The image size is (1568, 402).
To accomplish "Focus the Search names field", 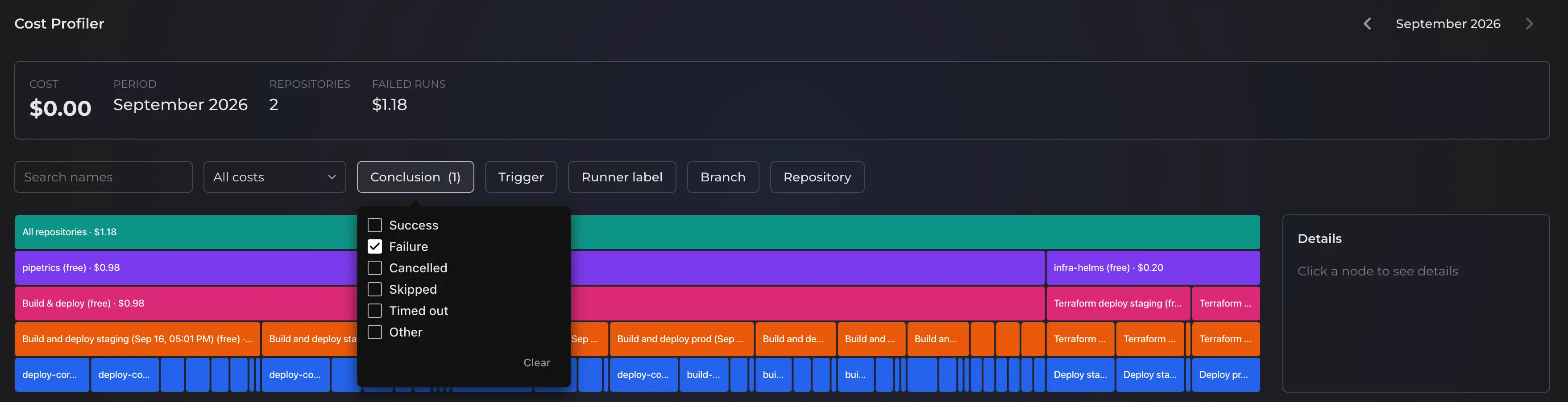I will 104,177.
